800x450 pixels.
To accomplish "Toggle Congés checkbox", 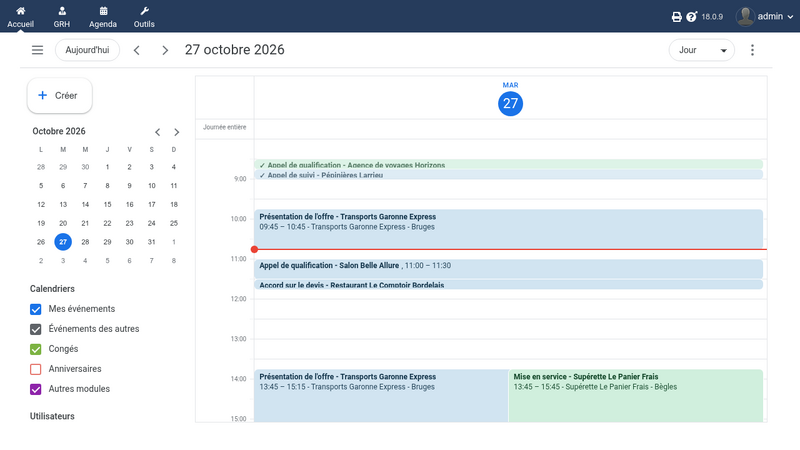I will [36, 349].
